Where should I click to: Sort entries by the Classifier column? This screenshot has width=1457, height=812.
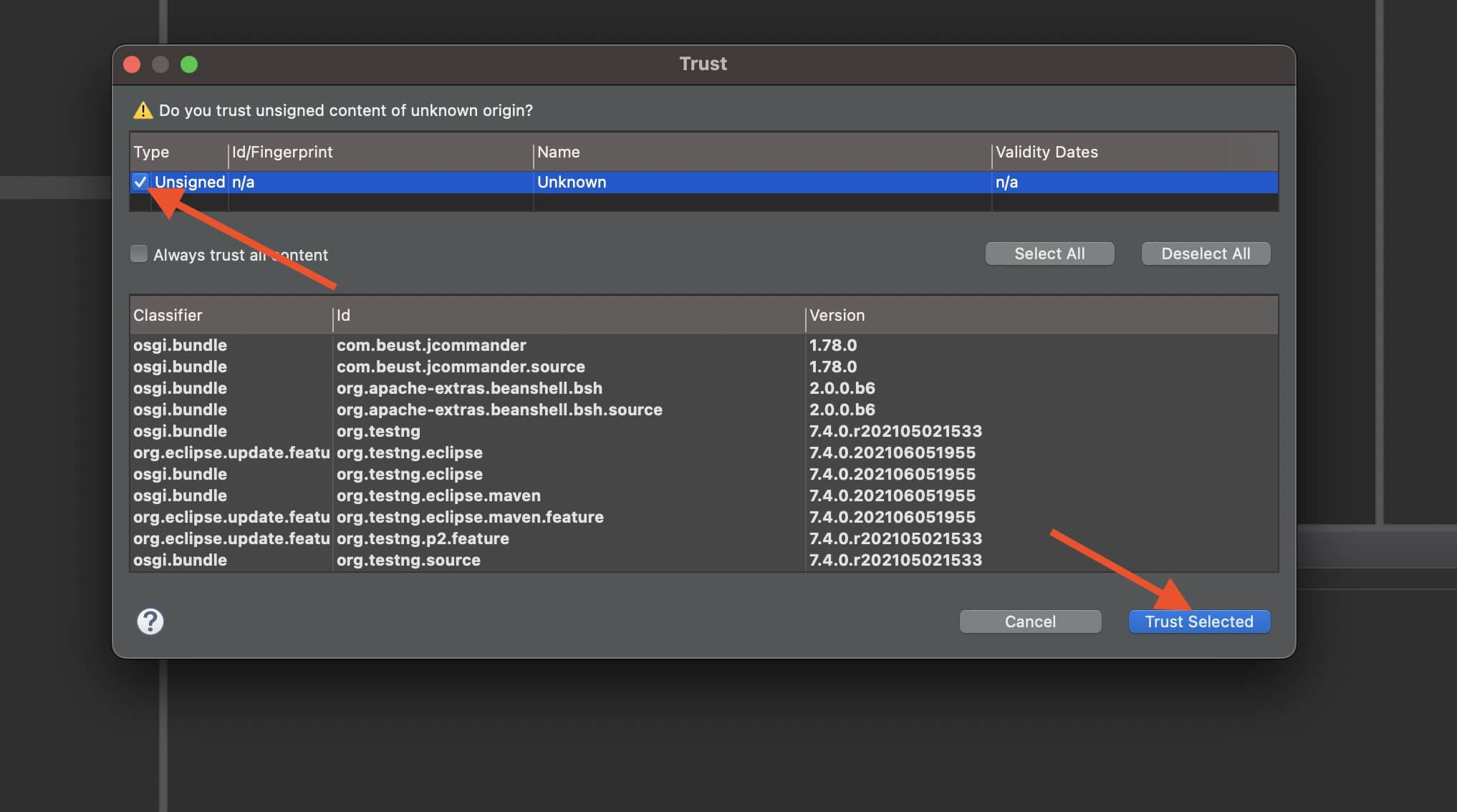click(x=167, y=315)
